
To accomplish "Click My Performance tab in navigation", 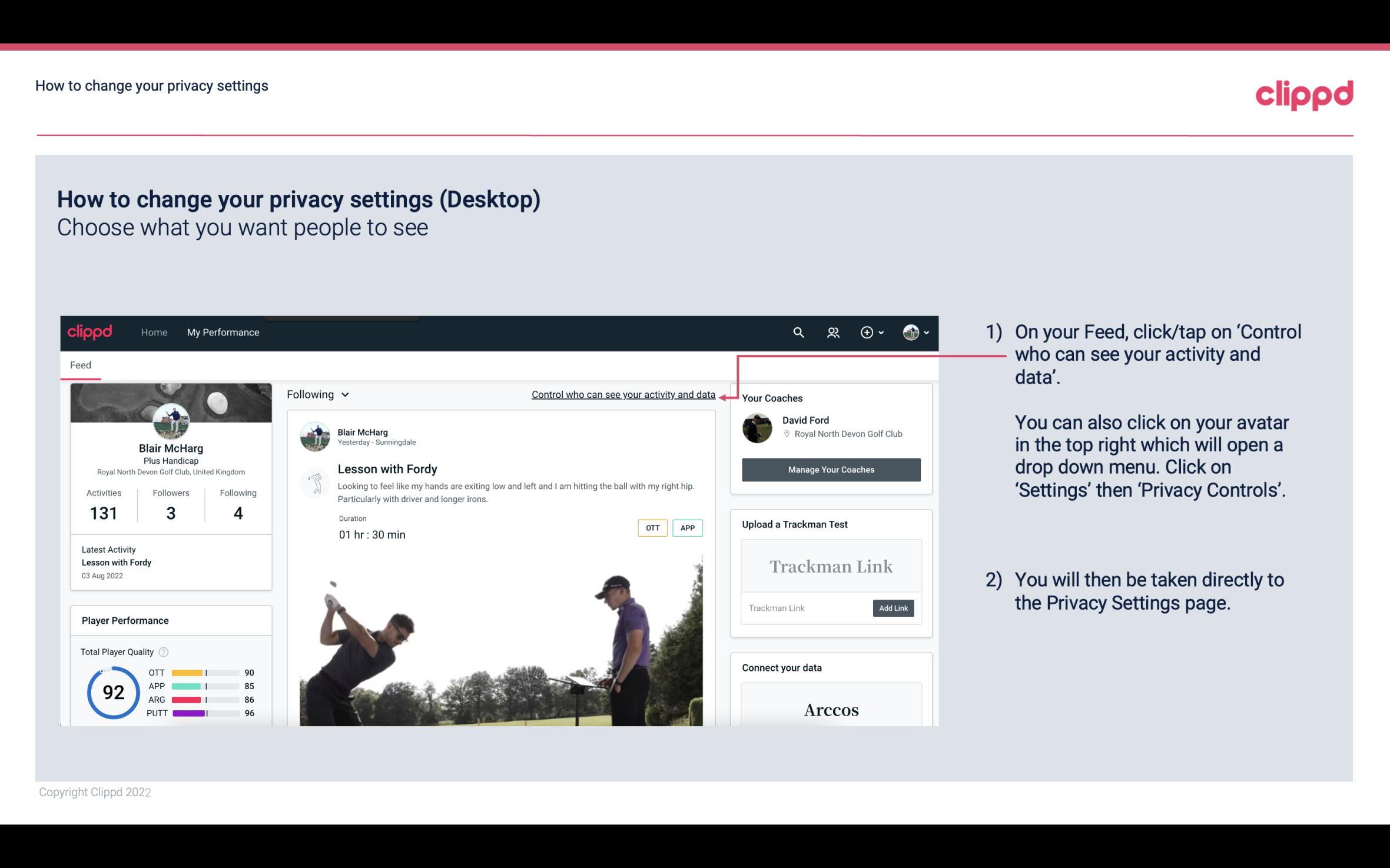I will [222, 332].
